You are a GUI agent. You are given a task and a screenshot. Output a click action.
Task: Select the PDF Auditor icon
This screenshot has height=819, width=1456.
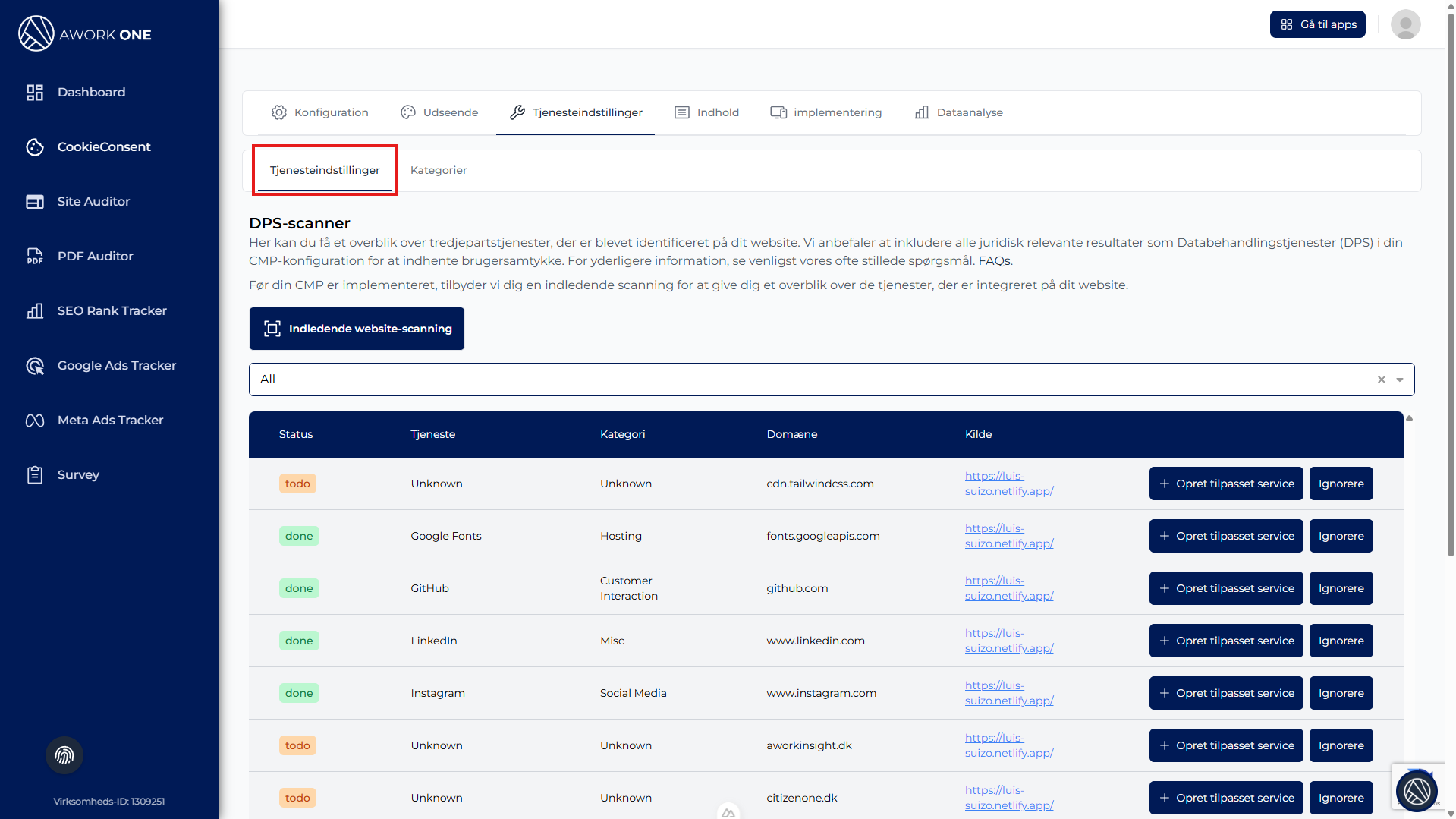pyautogui.click(x=35, y=257)
